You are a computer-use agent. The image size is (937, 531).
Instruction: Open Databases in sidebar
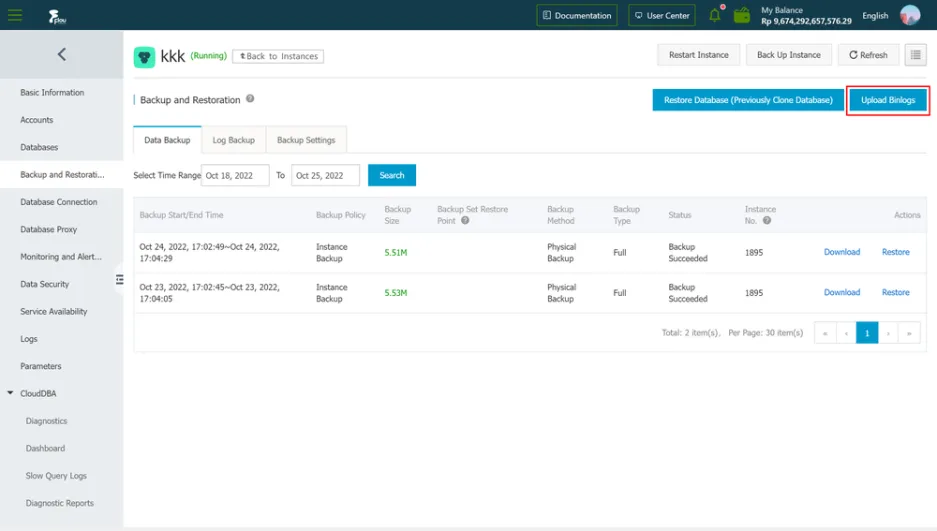click(x=39, y=147)
